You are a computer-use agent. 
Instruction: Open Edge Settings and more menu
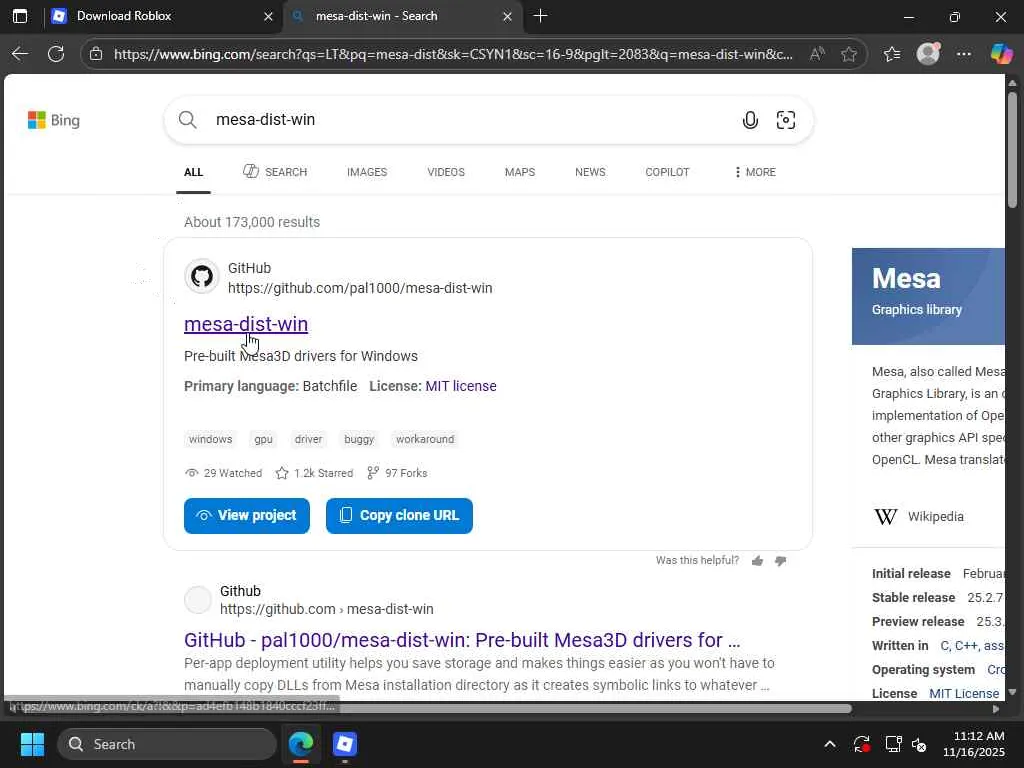click(x=964, y=54)
